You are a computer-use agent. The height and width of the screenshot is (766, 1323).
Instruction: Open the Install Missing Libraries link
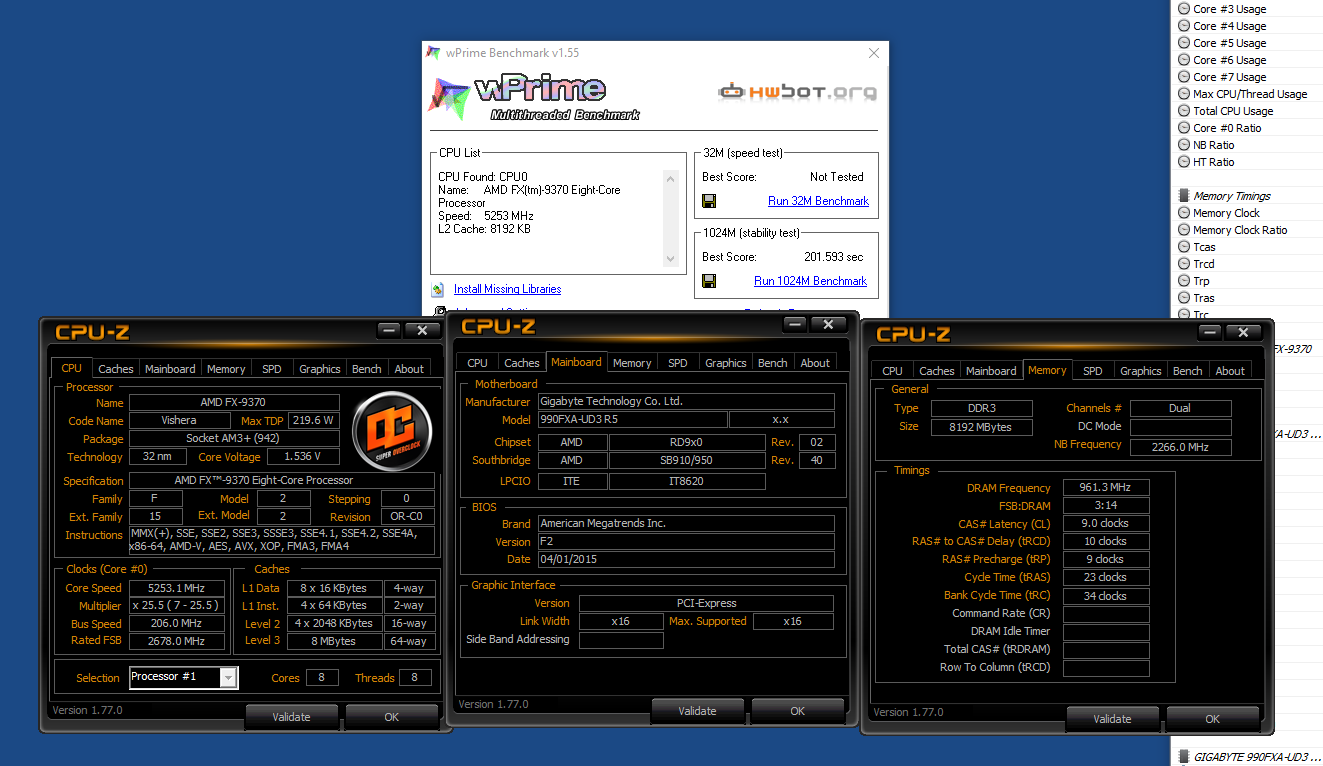[507, 289]
